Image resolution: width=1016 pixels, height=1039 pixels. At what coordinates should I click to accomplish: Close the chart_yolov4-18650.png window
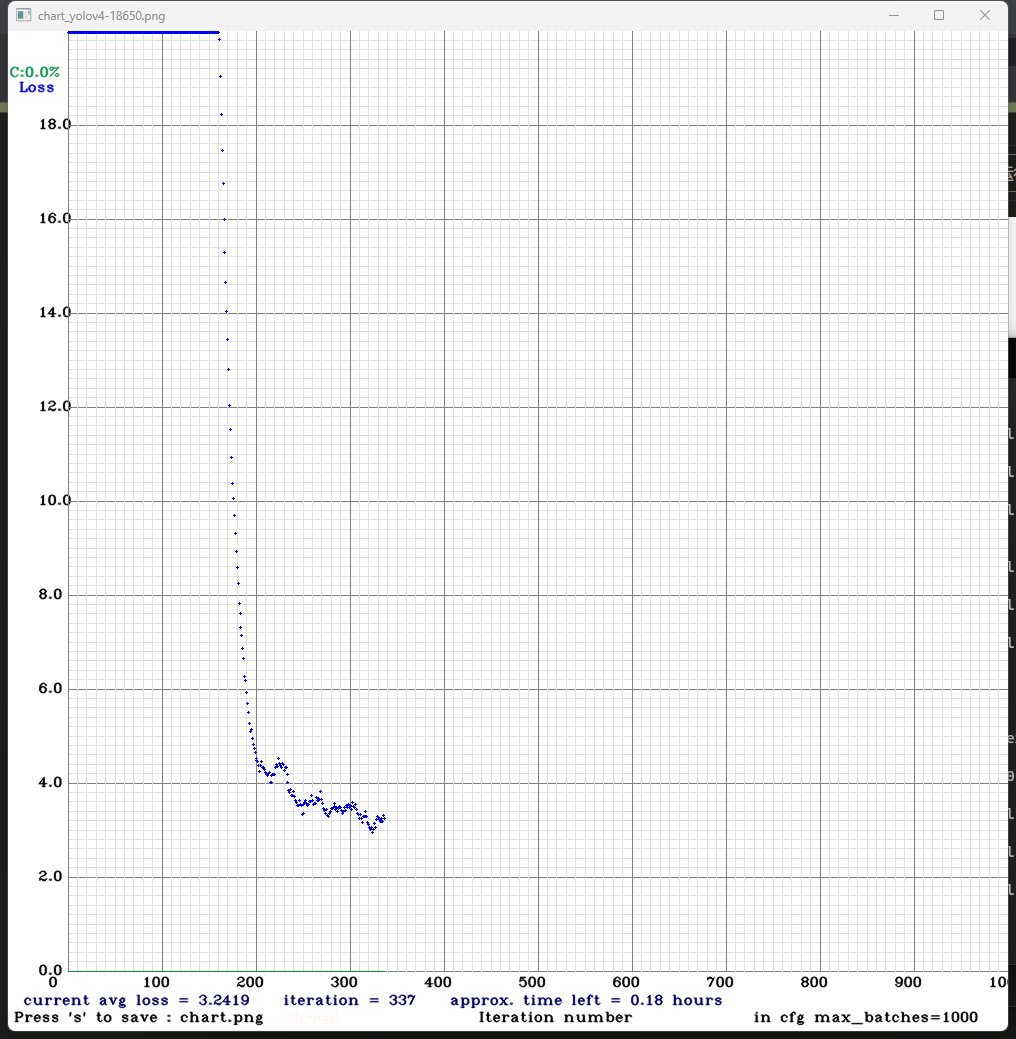click(986, 15)
